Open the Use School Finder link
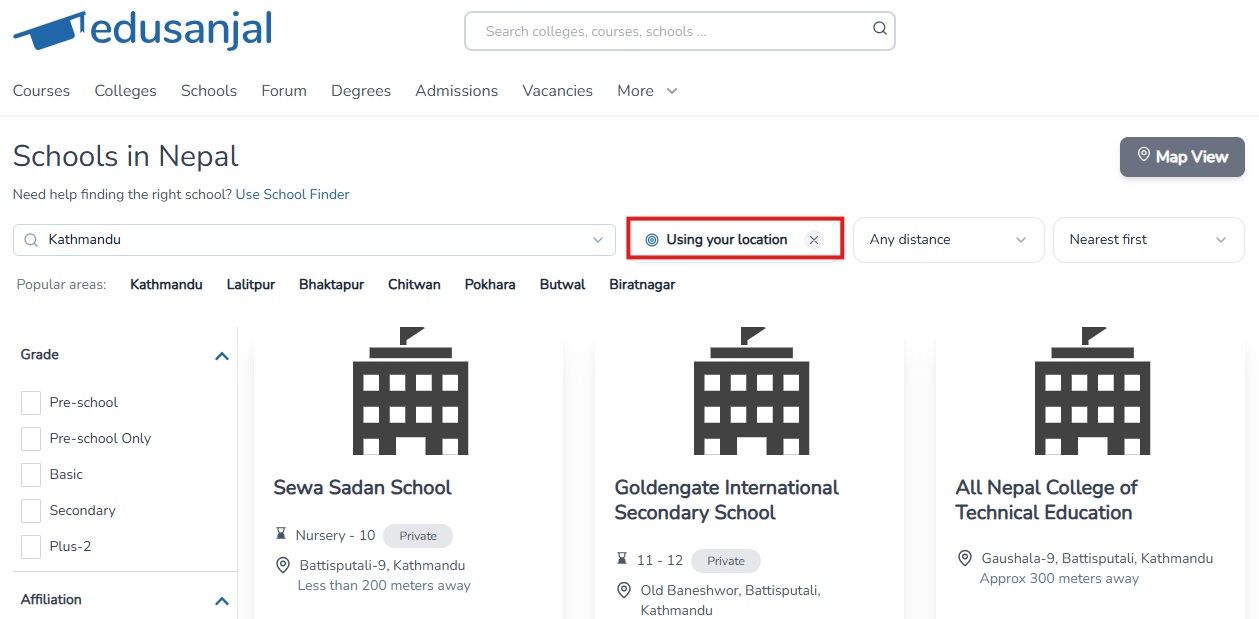Viewport: 1259px width, 619px height. 292,194
